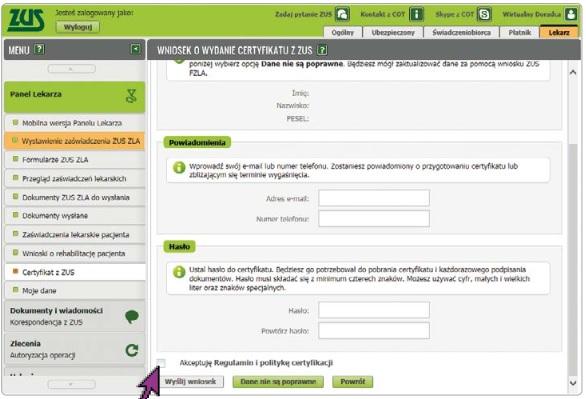Viewport: 586px width, 399px height.
Task: Click the Zlecenia refresh arrow icon
Action: tap(132, 350)
